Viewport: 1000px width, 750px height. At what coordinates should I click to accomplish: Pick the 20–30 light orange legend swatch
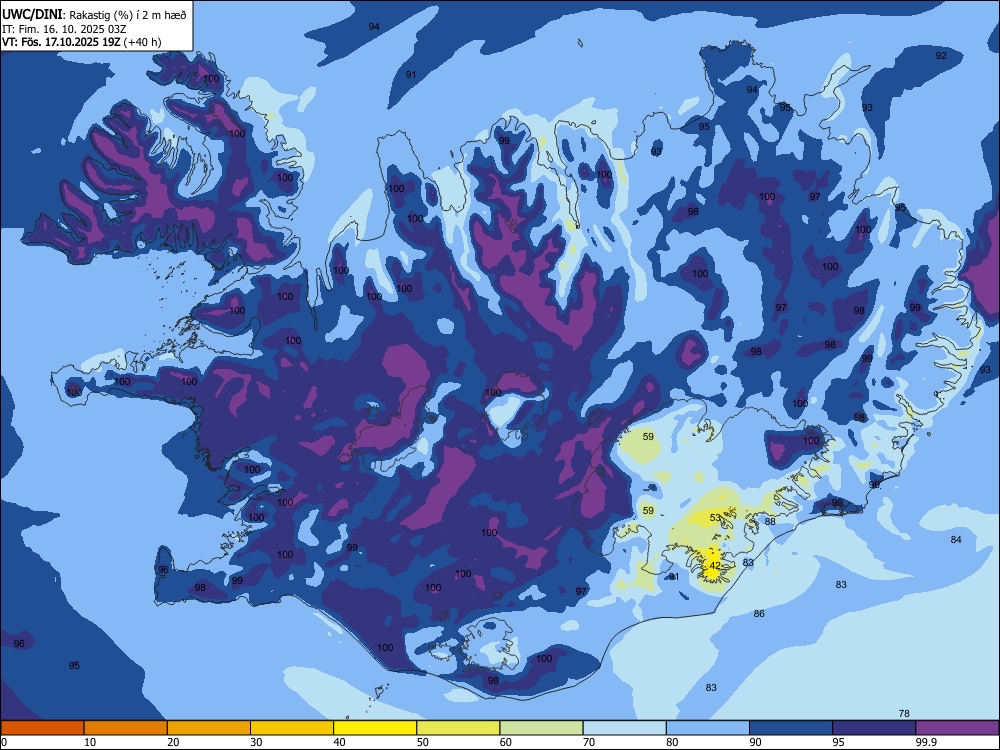click(x=209, y=728)
